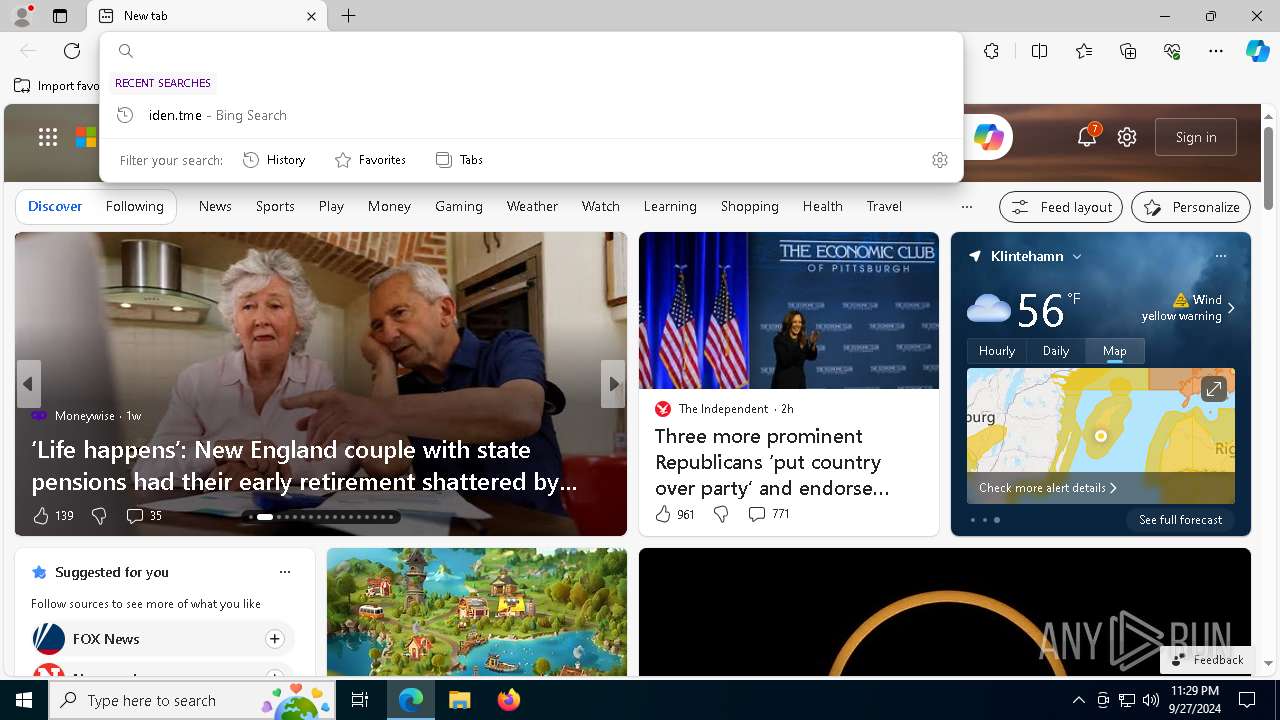Open Browser essentials heart icon

1172,51
